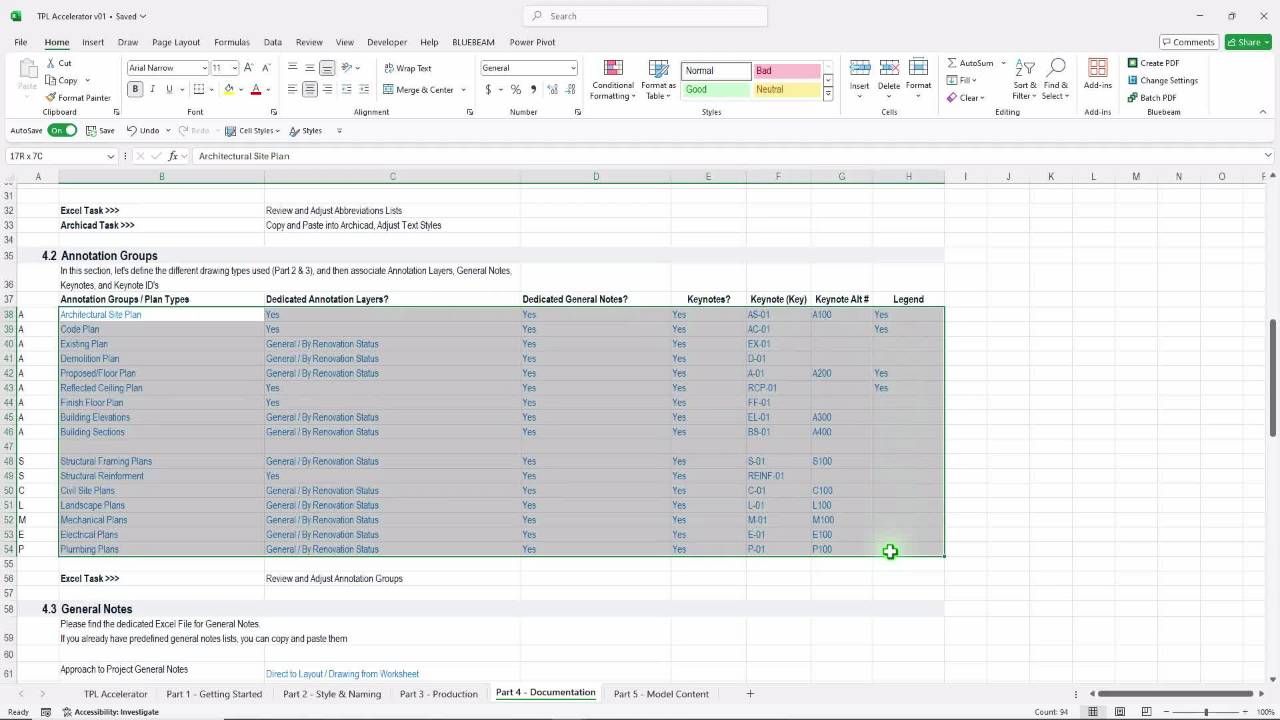Toggle Wrap Text for selected cells
The height and width of the screenshot is (720, 1280).
[407, 68]
